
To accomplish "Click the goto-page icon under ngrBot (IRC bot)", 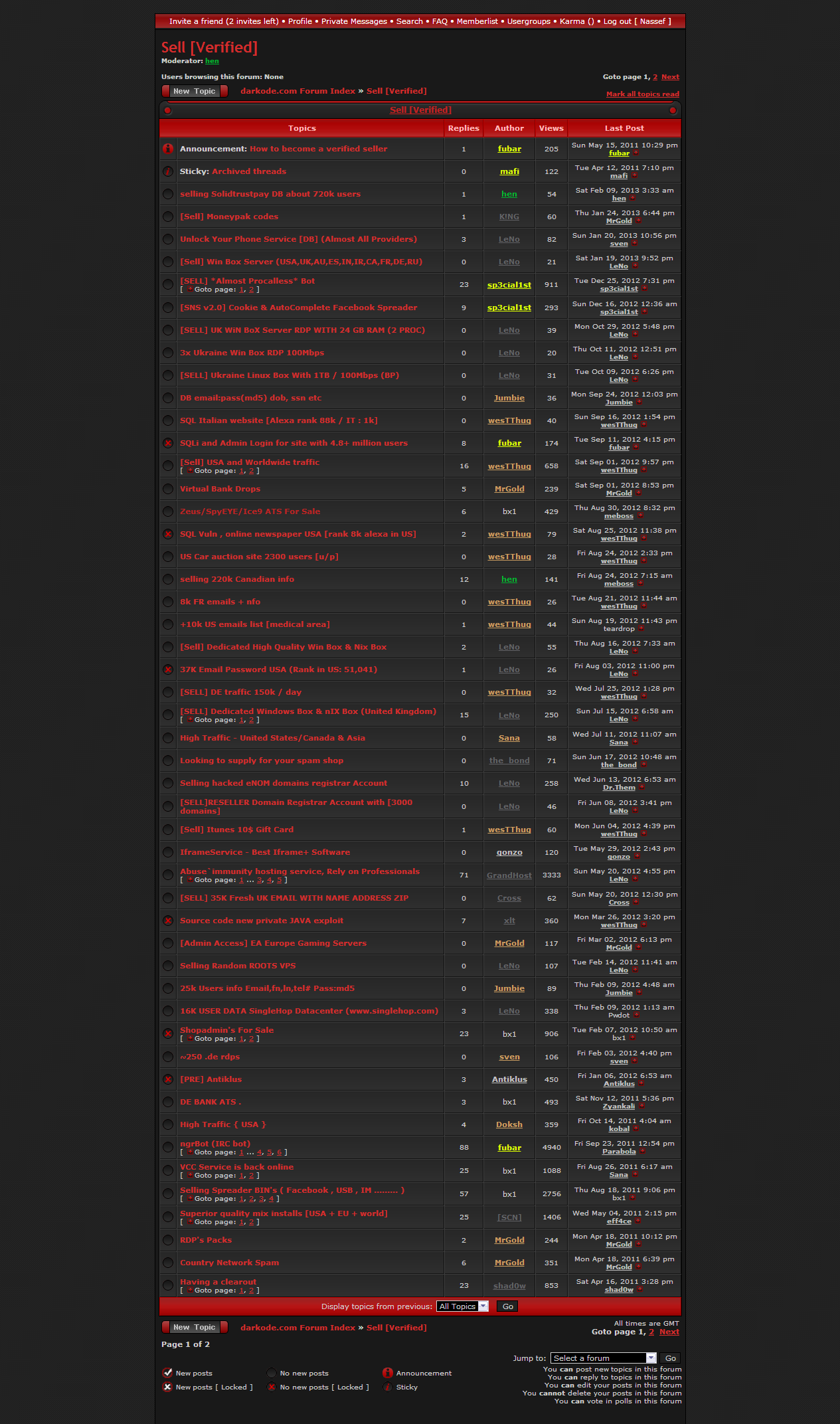I will point(190,1152).
